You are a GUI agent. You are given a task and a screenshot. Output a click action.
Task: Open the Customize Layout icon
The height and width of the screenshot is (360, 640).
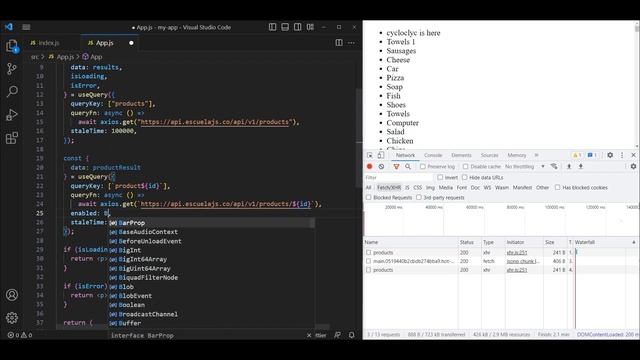pyautogui.click(x=310, y=27)
